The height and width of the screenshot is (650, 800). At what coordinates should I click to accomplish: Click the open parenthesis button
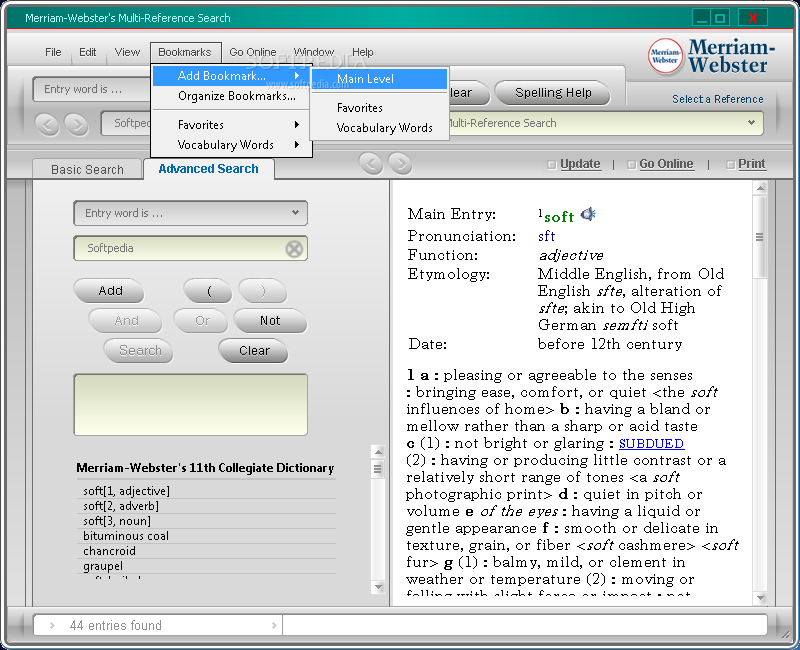[209, 291]
